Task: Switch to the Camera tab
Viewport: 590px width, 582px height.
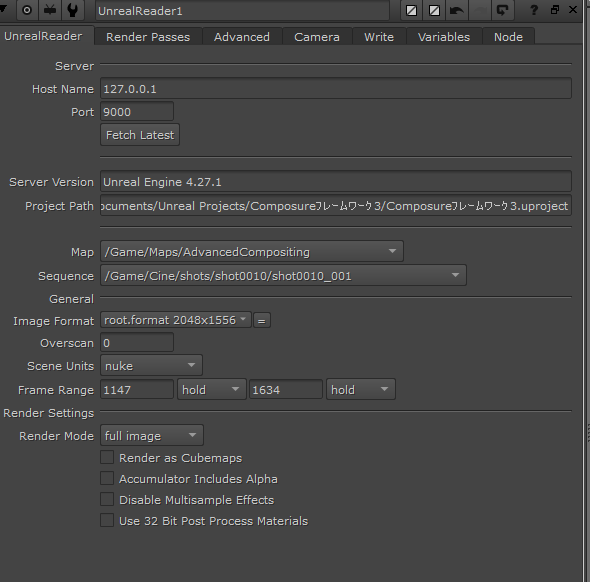Action: coord(317,37)
